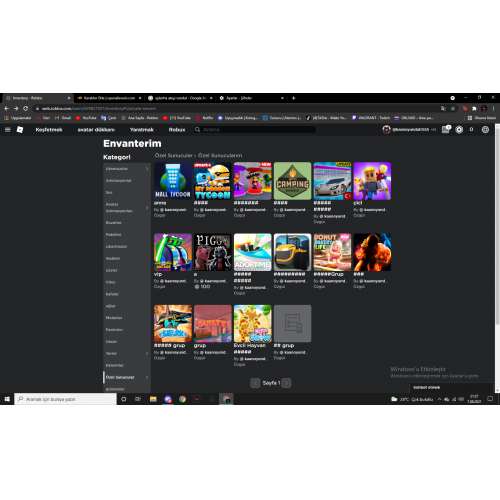Viewport: 500px width, 500px height.
Task: Open the grey placeholder thumbnail item
Action: click(x=292, y=323)
